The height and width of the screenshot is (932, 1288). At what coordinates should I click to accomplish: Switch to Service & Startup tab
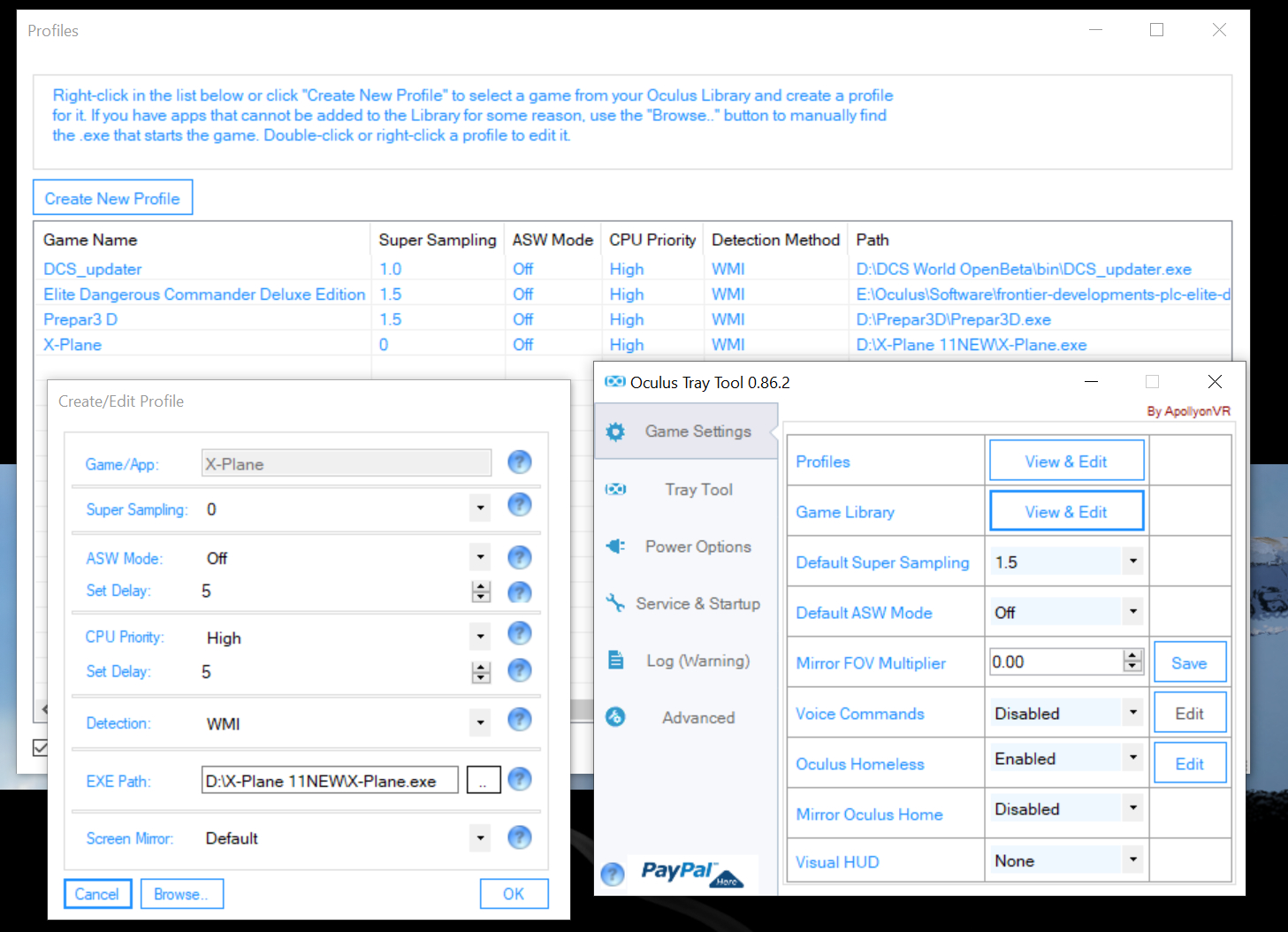(x=686, y=603)
